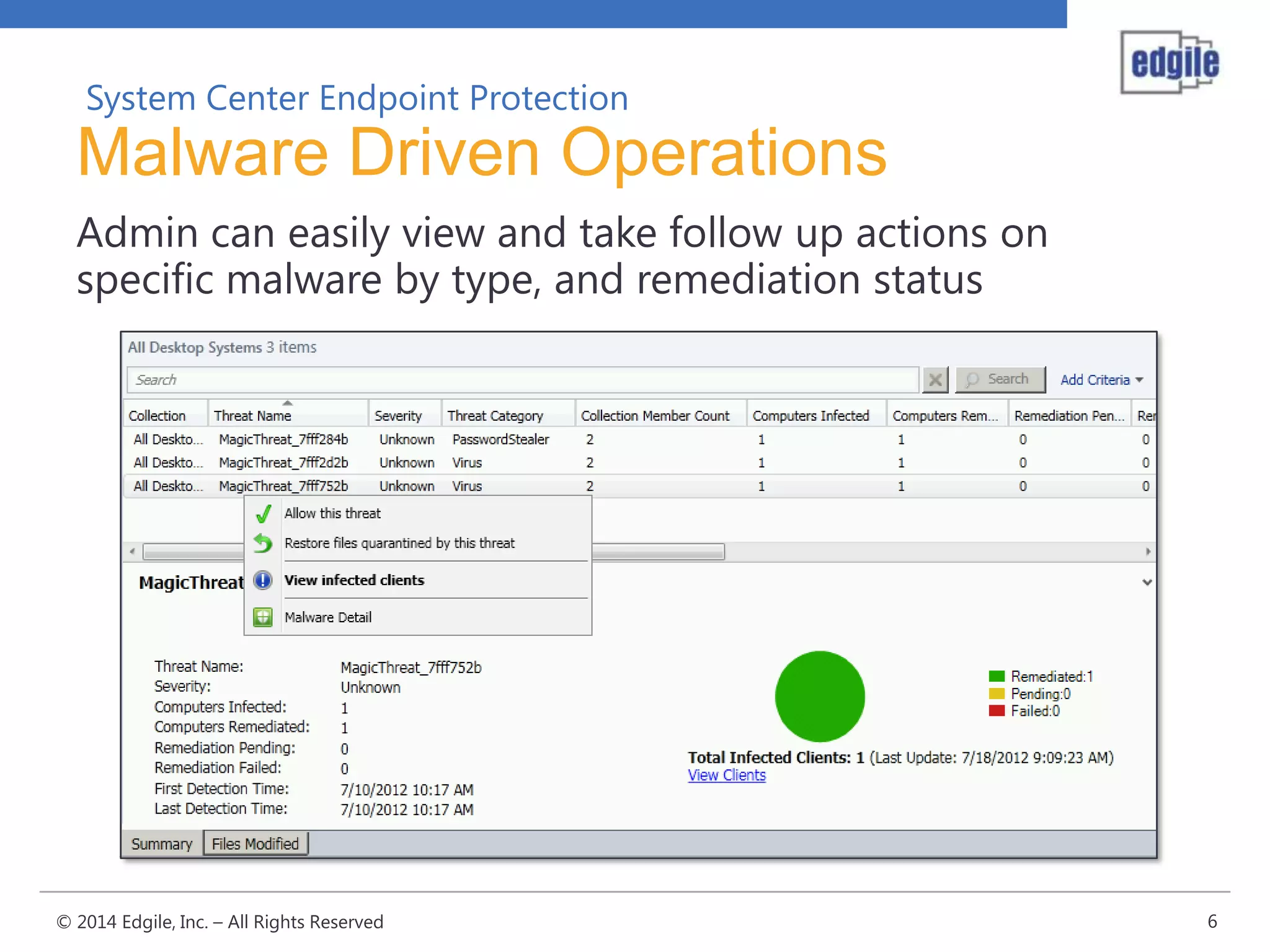Screen dimensions: 1270x952
Task: Switch to the Files Modified tab
Action: pyautogui.click(x=255, y=844)
